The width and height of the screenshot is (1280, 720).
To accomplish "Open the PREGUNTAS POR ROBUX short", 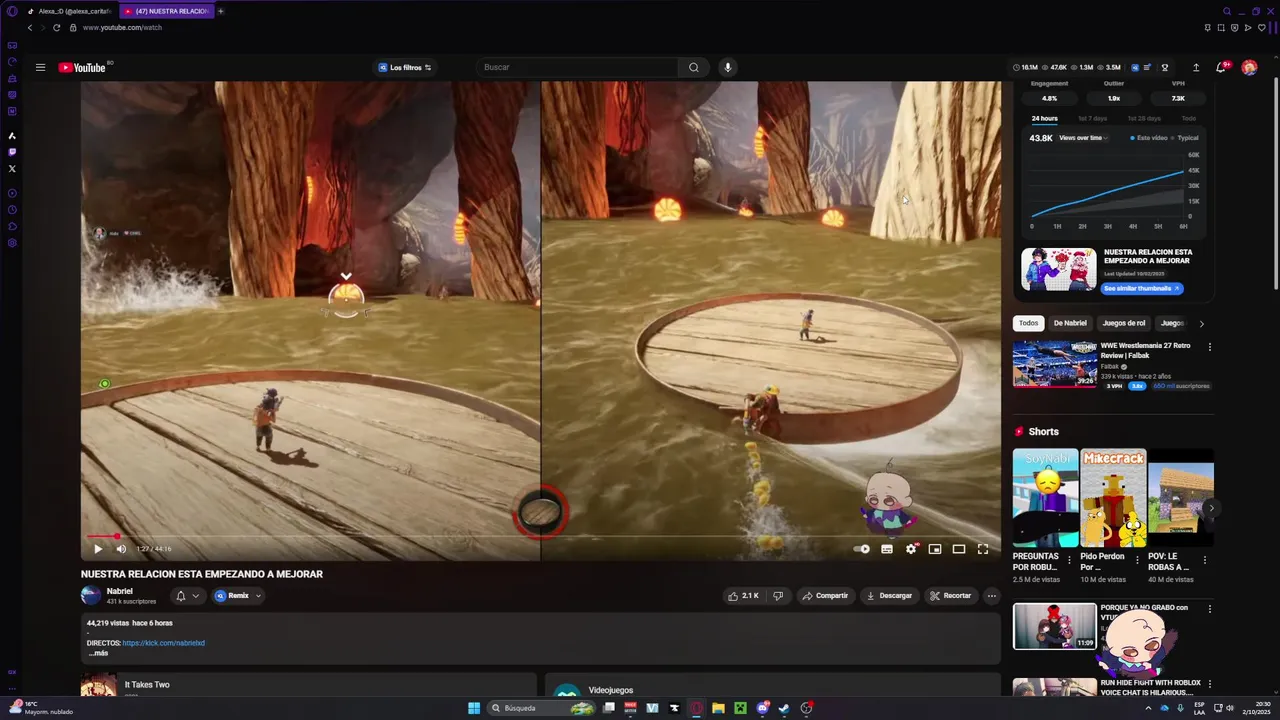I will coord(1045,498).
